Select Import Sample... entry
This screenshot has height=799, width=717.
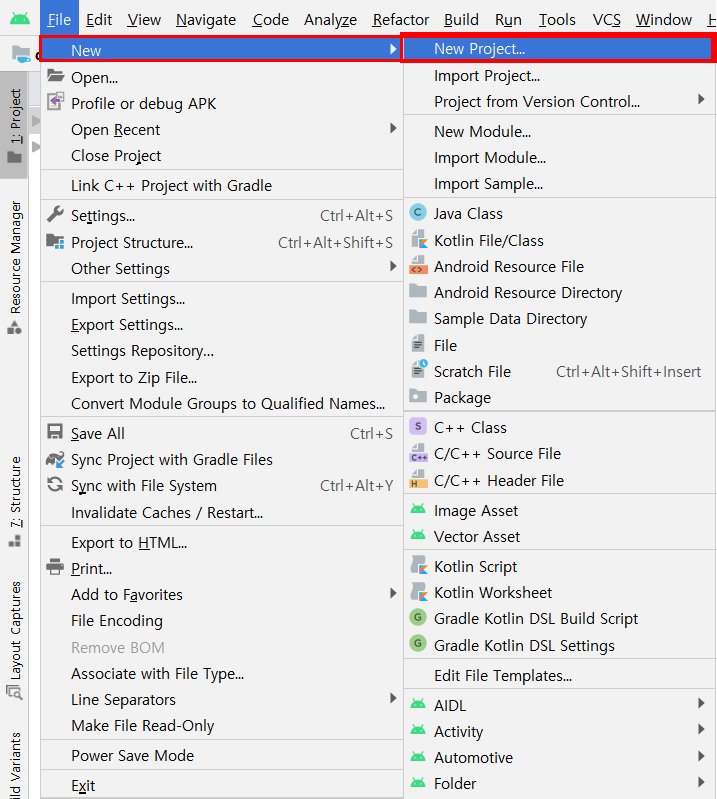click(559, 183)
